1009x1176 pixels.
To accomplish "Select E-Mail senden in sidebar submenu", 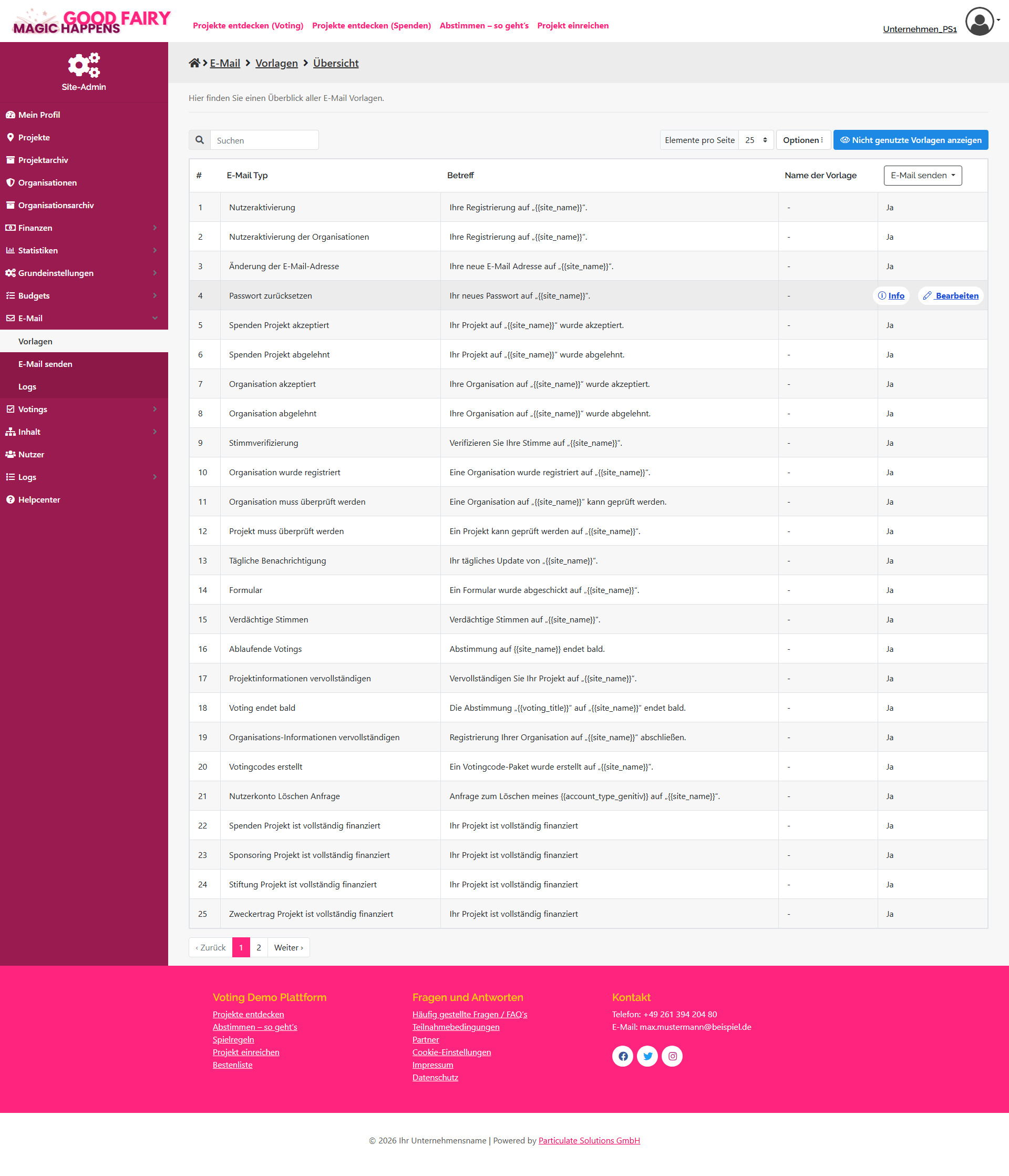I will pyautogui.click(x=84, y=364).
